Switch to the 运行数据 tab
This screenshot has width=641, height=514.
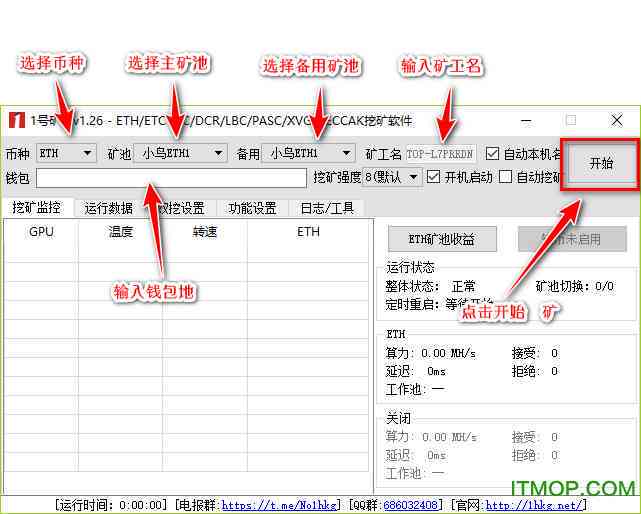click(109, 208)
